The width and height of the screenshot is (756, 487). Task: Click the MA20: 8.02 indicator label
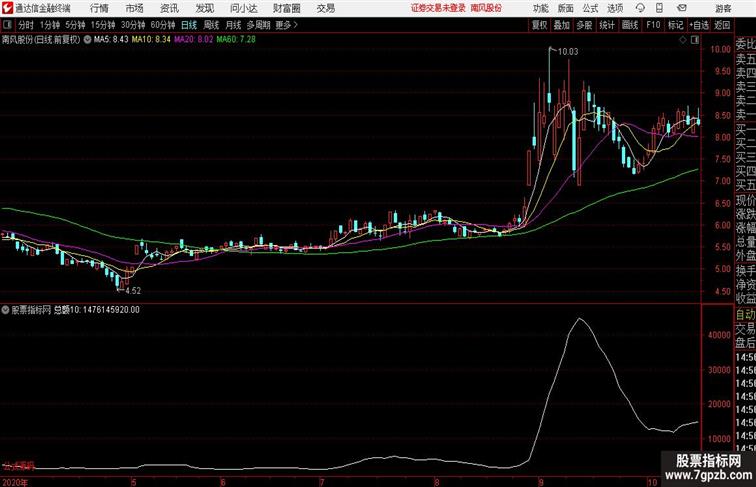pos(193,40)
